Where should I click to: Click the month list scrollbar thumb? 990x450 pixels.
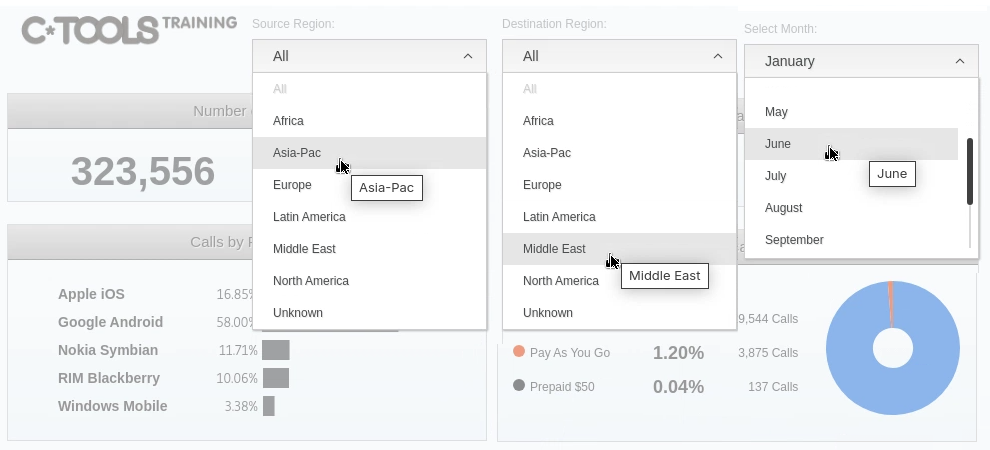(x=969, y=172)
